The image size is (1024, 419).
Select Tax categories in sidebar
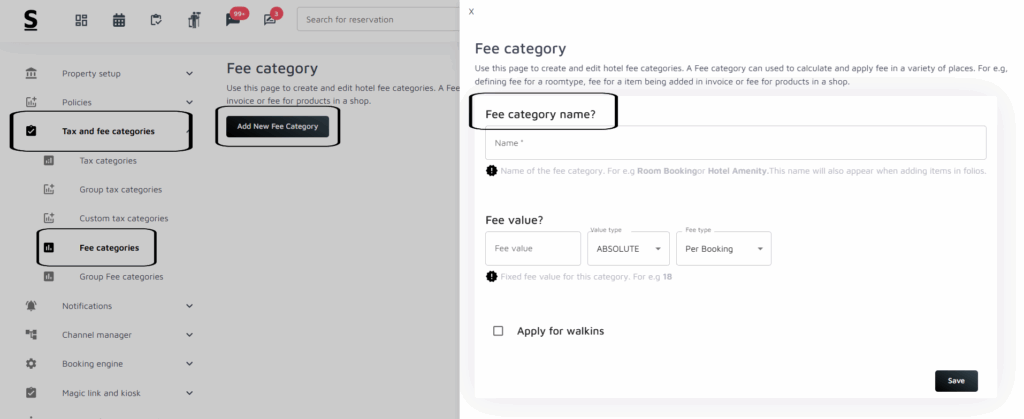coord(108,160)
